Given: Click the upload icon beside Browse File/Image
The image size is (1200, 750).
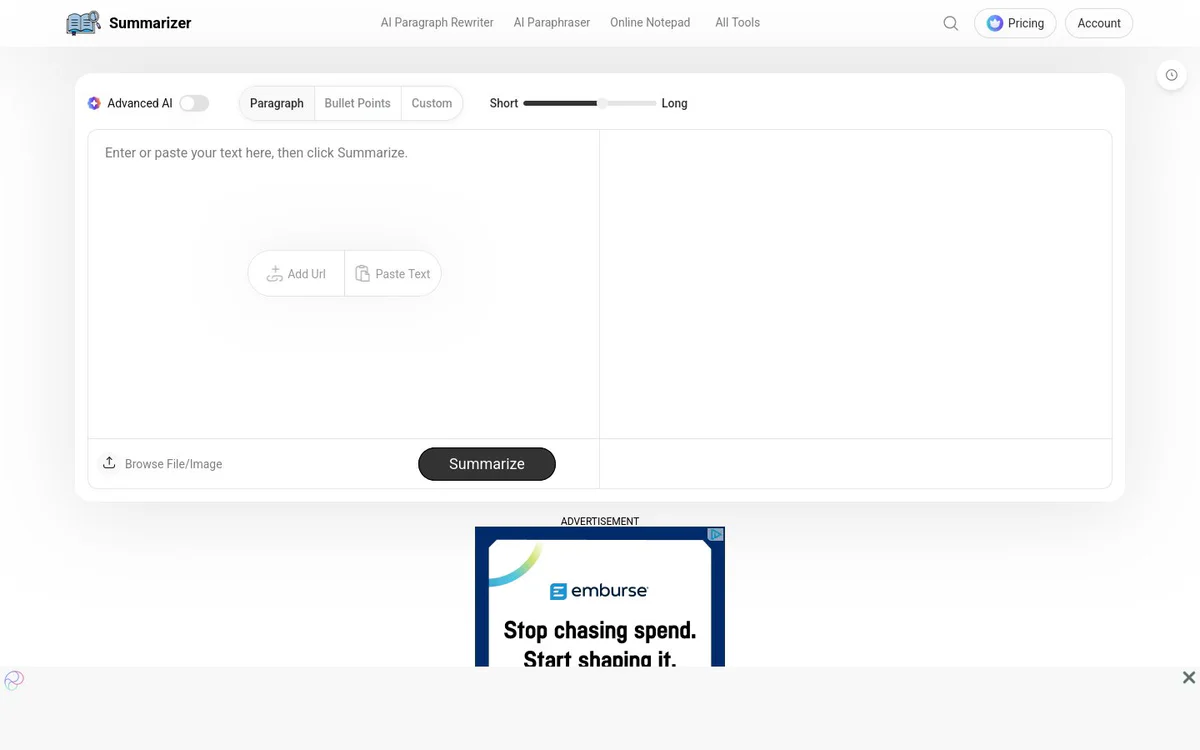Looking at the screenshot, I should point(110,463).
